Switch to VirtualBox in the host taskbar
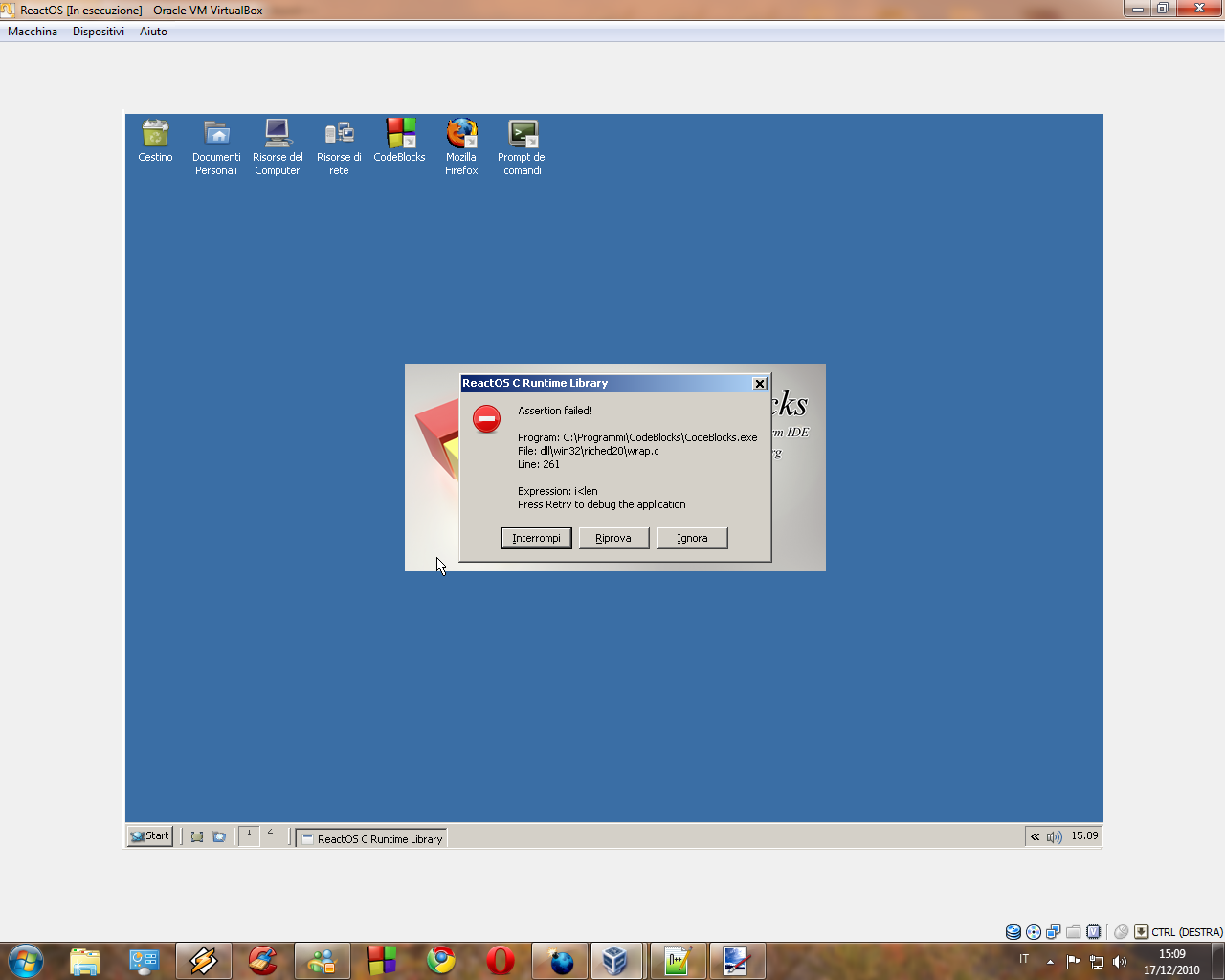 coord(615,961)
